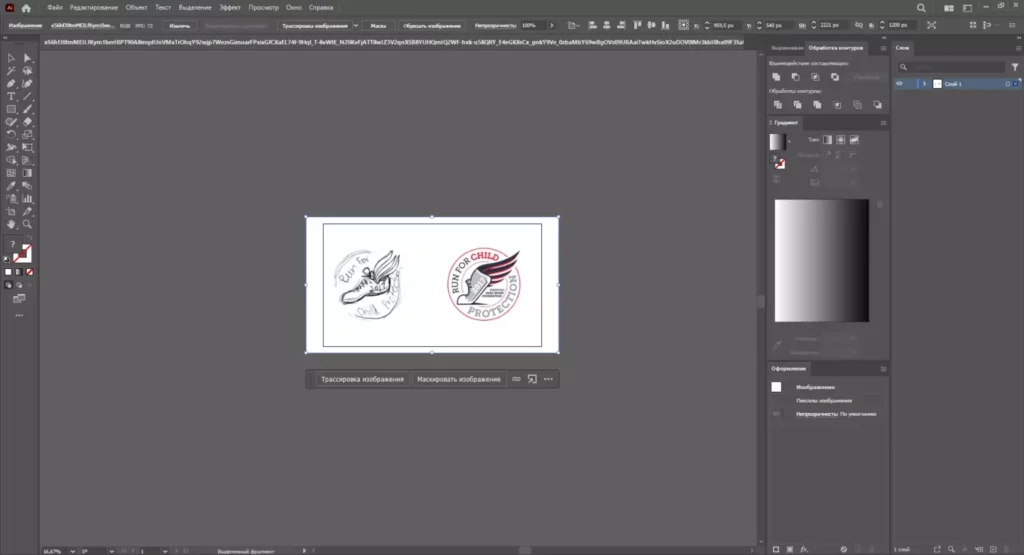Open the arrange documents icon
This screenshot has width=1024, height=555.
coord(948,8)
